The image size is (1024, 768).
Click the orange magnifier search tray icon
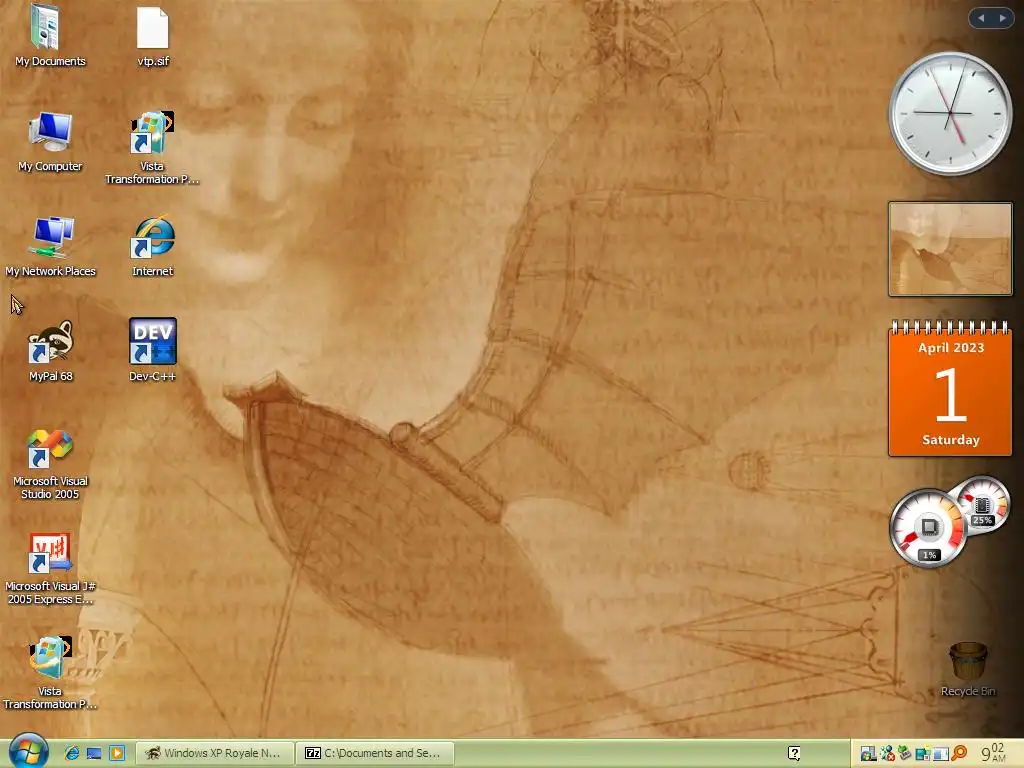pyautogui.click(x=959, y=754)
